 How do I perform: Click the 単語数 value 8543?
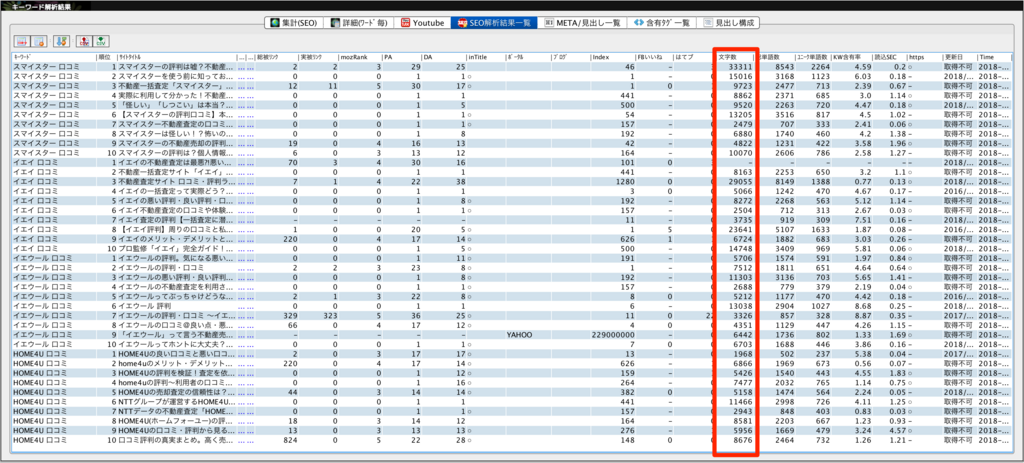click(x=784, y=67)
